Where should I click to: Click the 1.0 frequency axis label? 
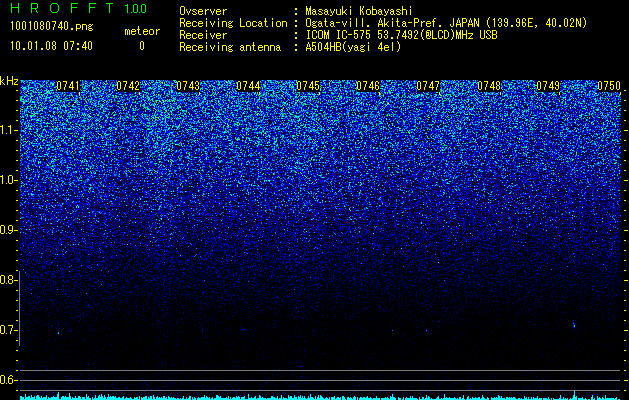(x=9, y=180)
